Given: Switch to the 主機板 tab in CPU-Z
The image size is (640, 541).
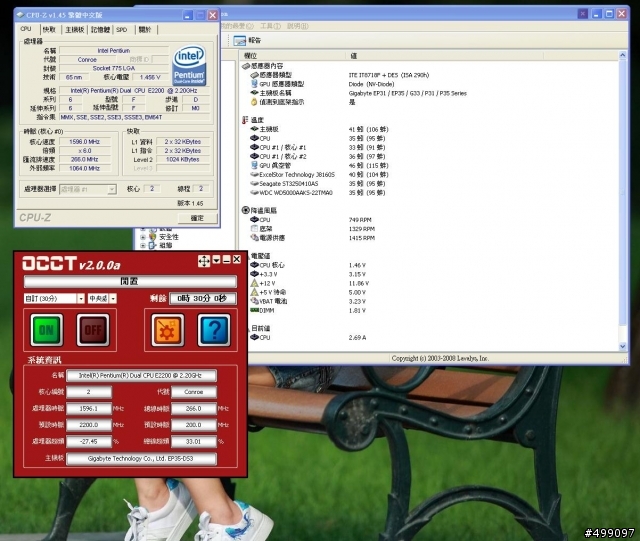Looking at the screenshot, I should click(x=75, y=29).
